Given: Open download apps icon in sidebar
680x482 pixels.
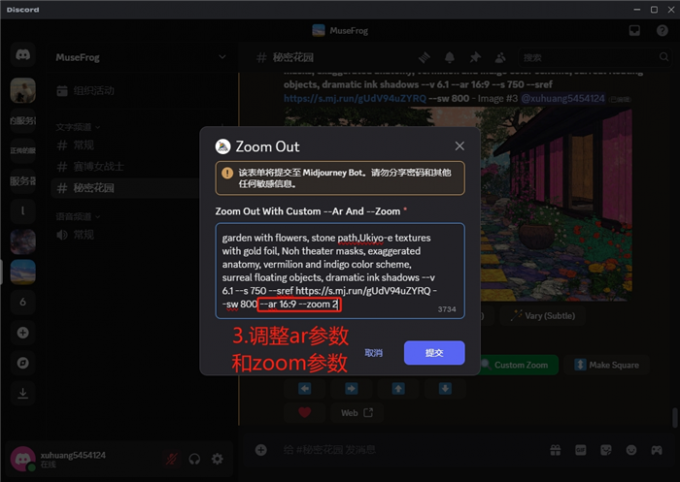Looking at the screenshot, I should point(23,393).
